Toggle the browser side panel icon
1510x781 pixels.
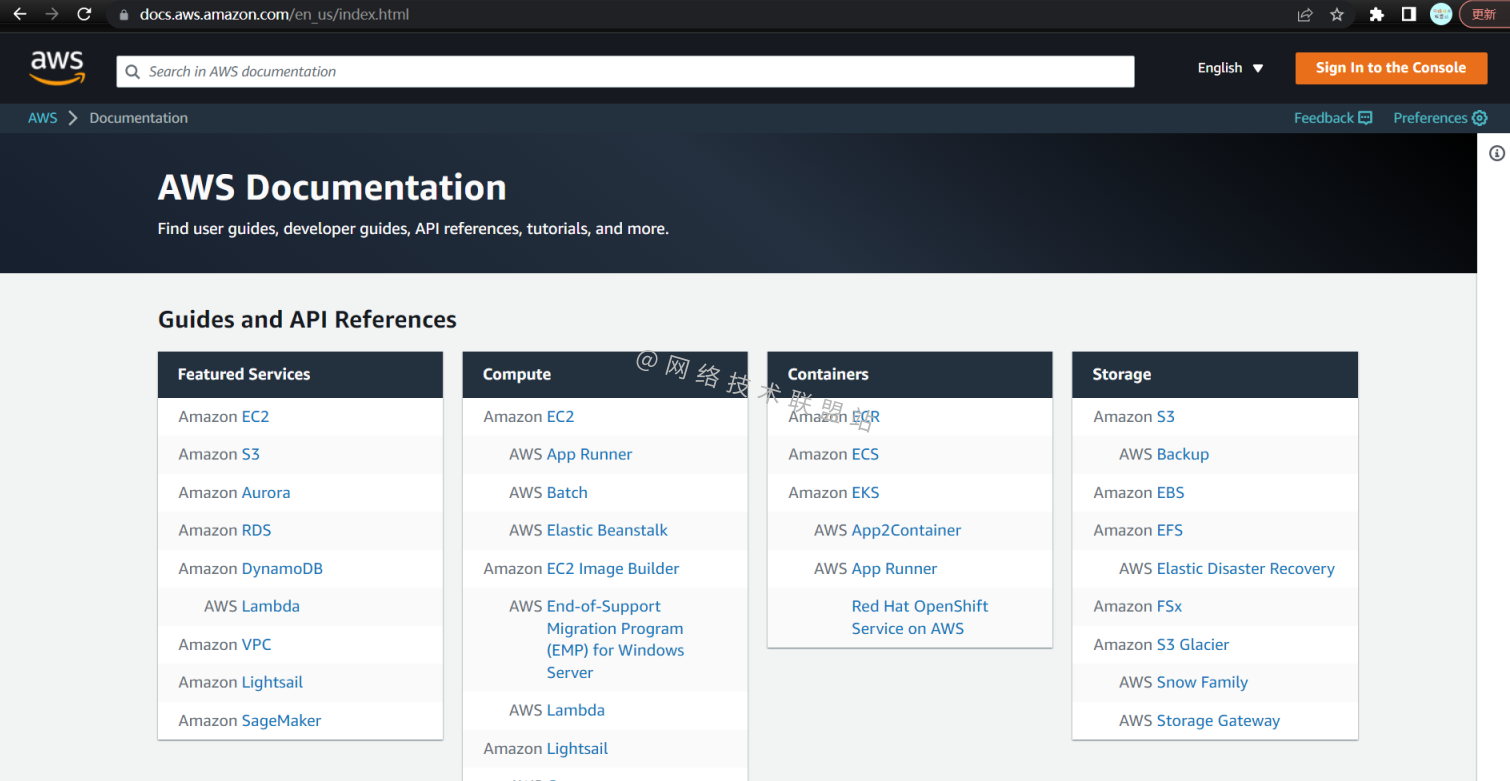pyautogui.click(x=1408, y=14)
